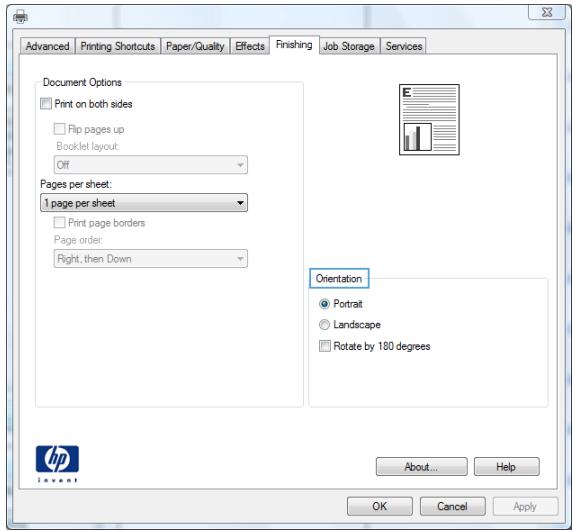Screen dimensions: 573x531
Task: Click the Apply button
Action: click(525, 507)
